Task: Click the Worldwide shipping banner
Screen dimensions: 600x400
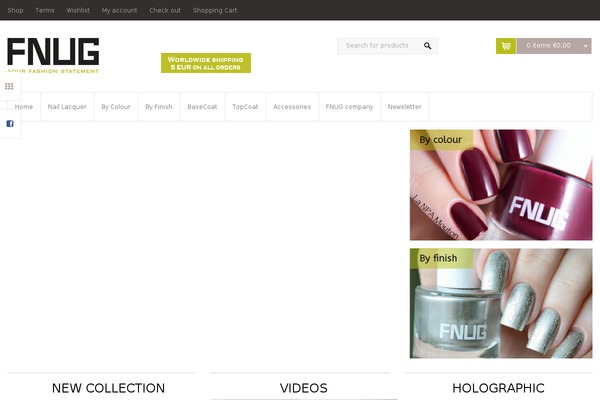Action: click(206, 63)
